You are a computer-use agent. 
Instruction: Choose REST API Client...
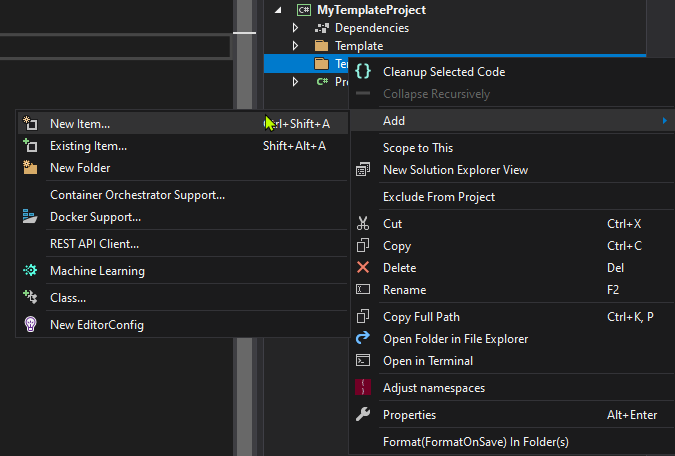tap(182, 244)
